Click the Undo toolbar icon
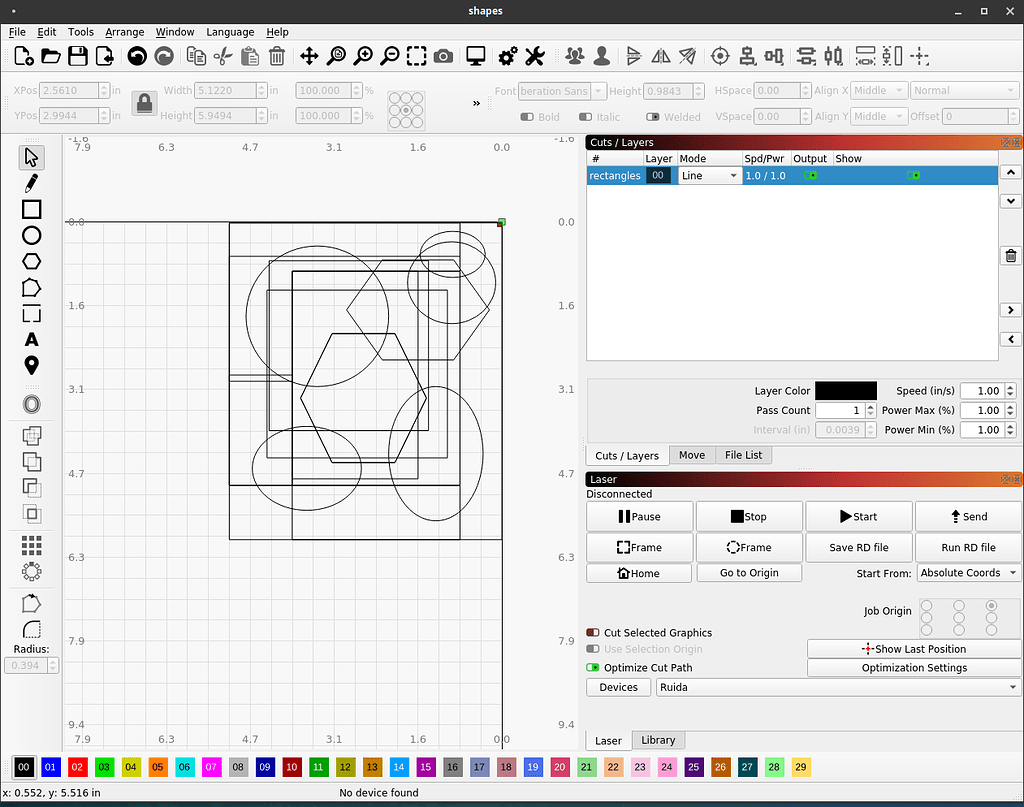The width and height of the screenshot is (1024, 807). tap(136, 57)
